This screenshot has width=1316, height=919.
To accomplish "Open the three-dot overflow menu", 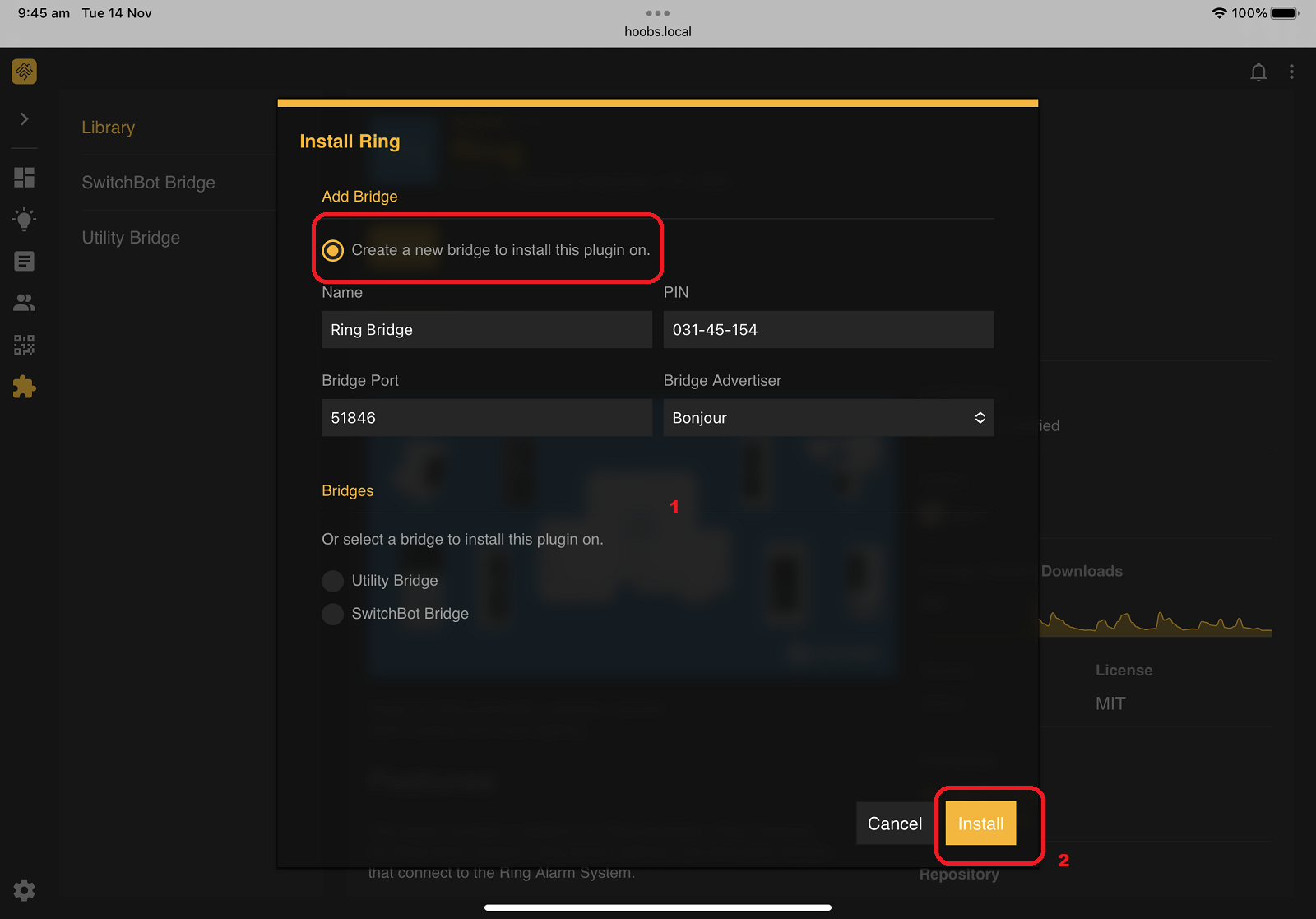I will (x=1291, y=72).
